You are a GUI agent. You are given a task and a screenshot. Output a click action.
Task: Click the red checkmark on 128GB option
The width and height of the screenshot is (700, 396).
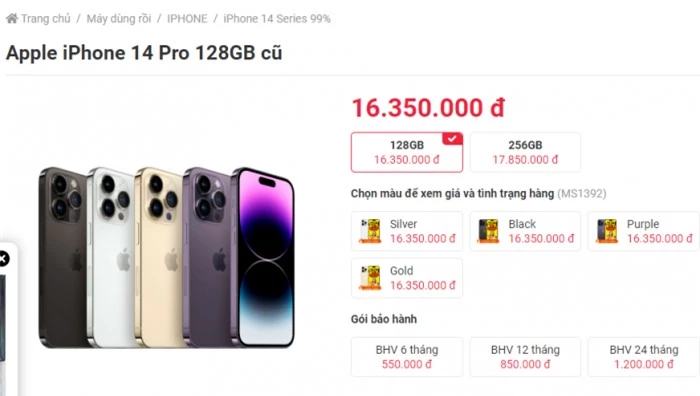coord(452,139)
